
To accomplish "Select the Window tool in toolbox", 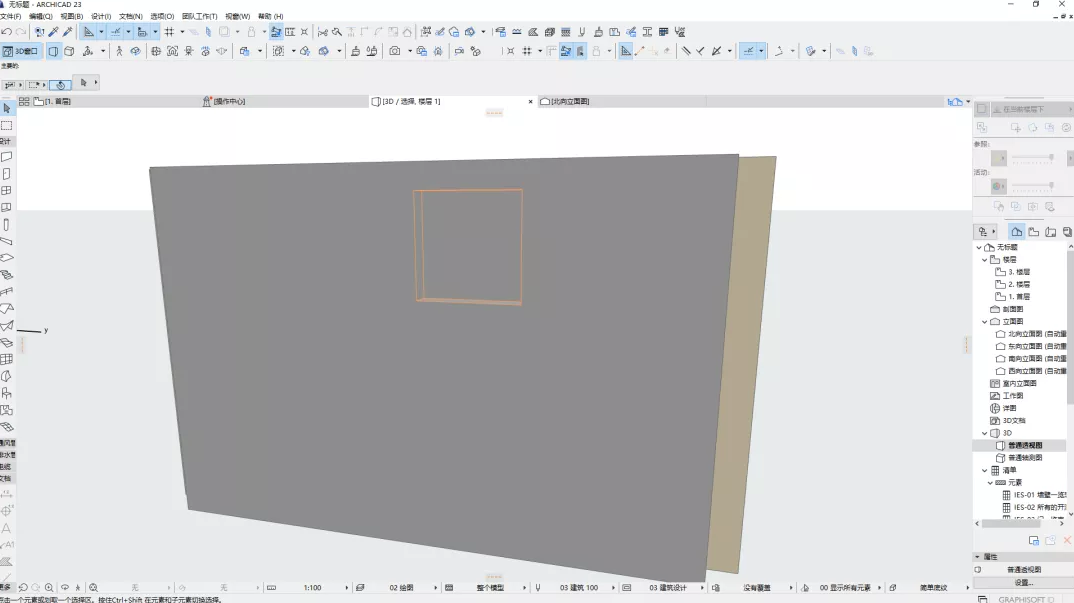I will pyautogui.click(x=7, y=190).
